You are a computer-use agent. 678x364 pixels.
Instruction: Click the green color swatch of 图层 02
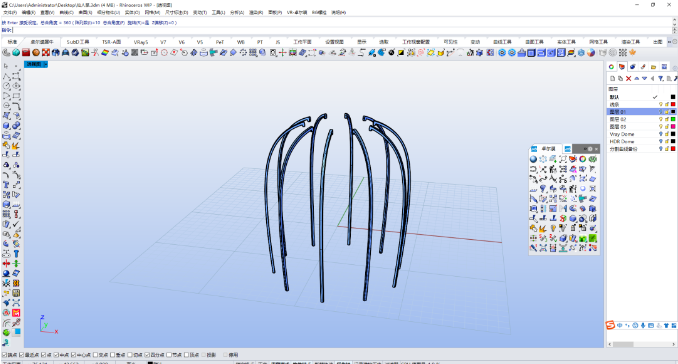673,119
